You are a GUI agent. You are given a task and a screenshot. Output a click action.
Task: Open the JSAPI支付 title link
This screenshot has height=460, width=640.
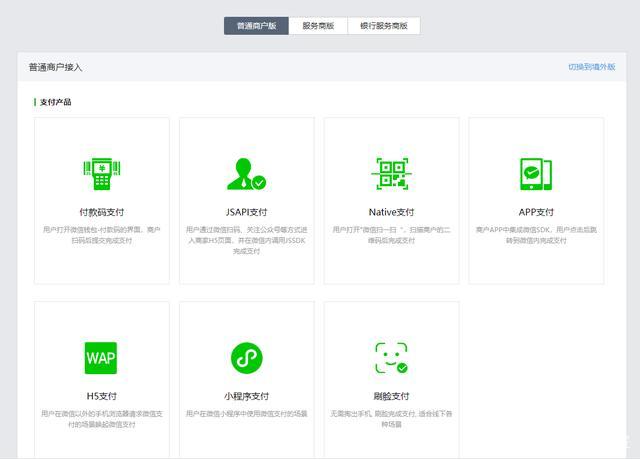[x=246, y=212]
